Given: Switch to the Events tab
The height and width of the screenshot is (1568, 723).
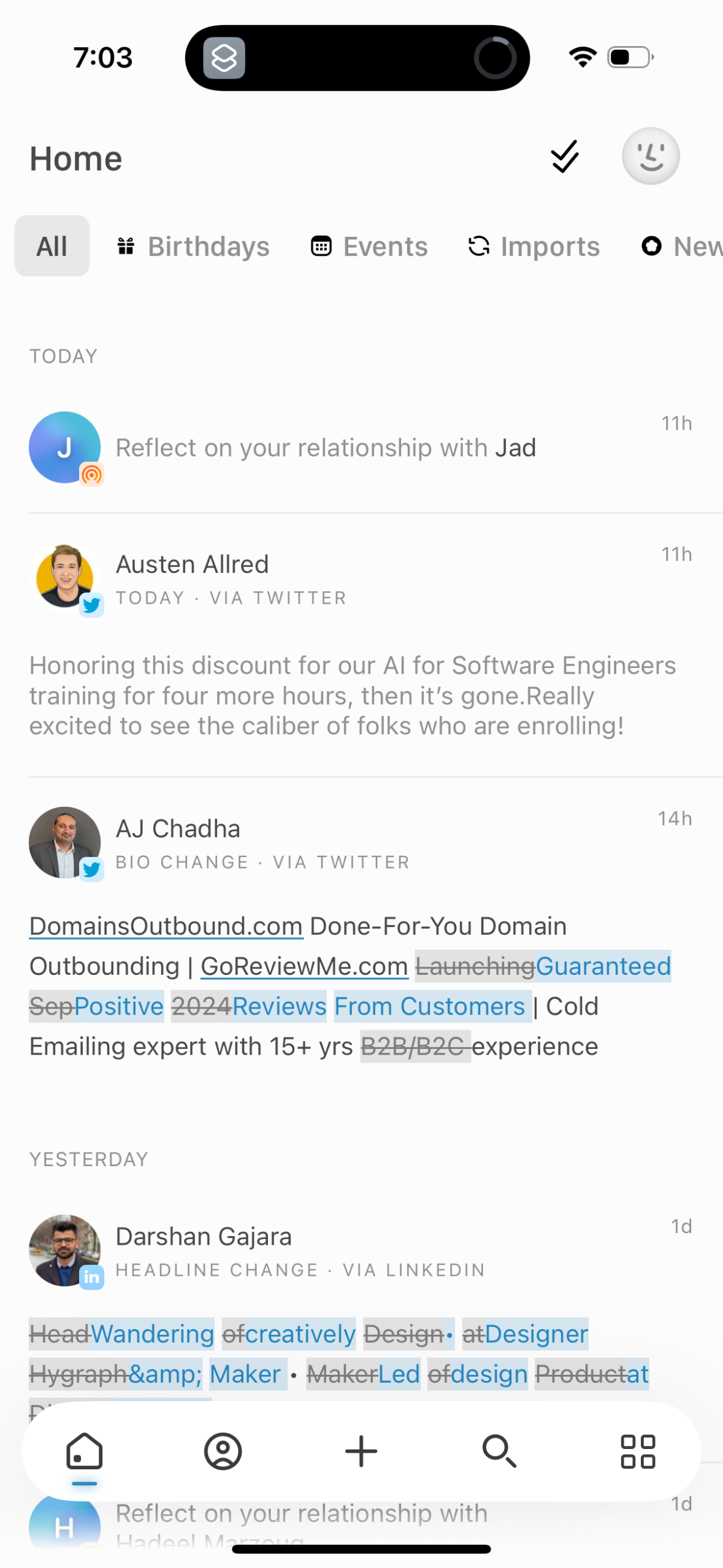Looking at the screenshot, I should [369, 247].
